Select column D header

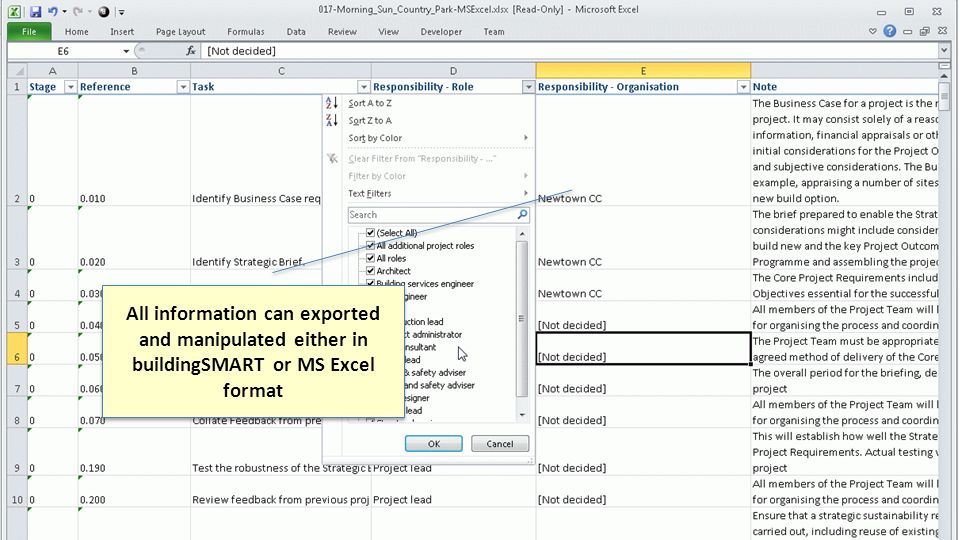point(453,71)
